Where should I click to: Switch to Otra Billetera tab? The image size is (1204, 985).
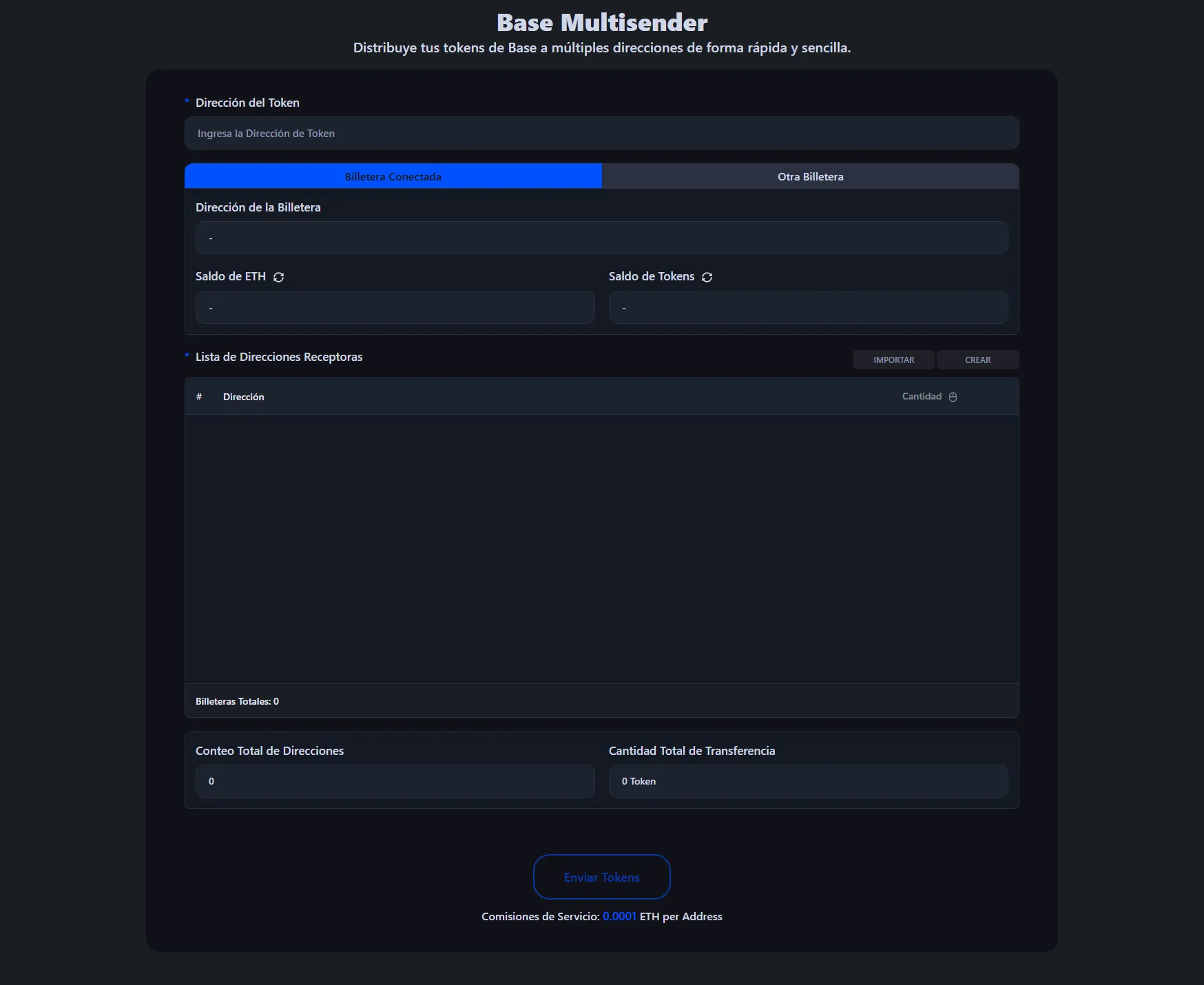pyautogui.click(x=810, y=176)
